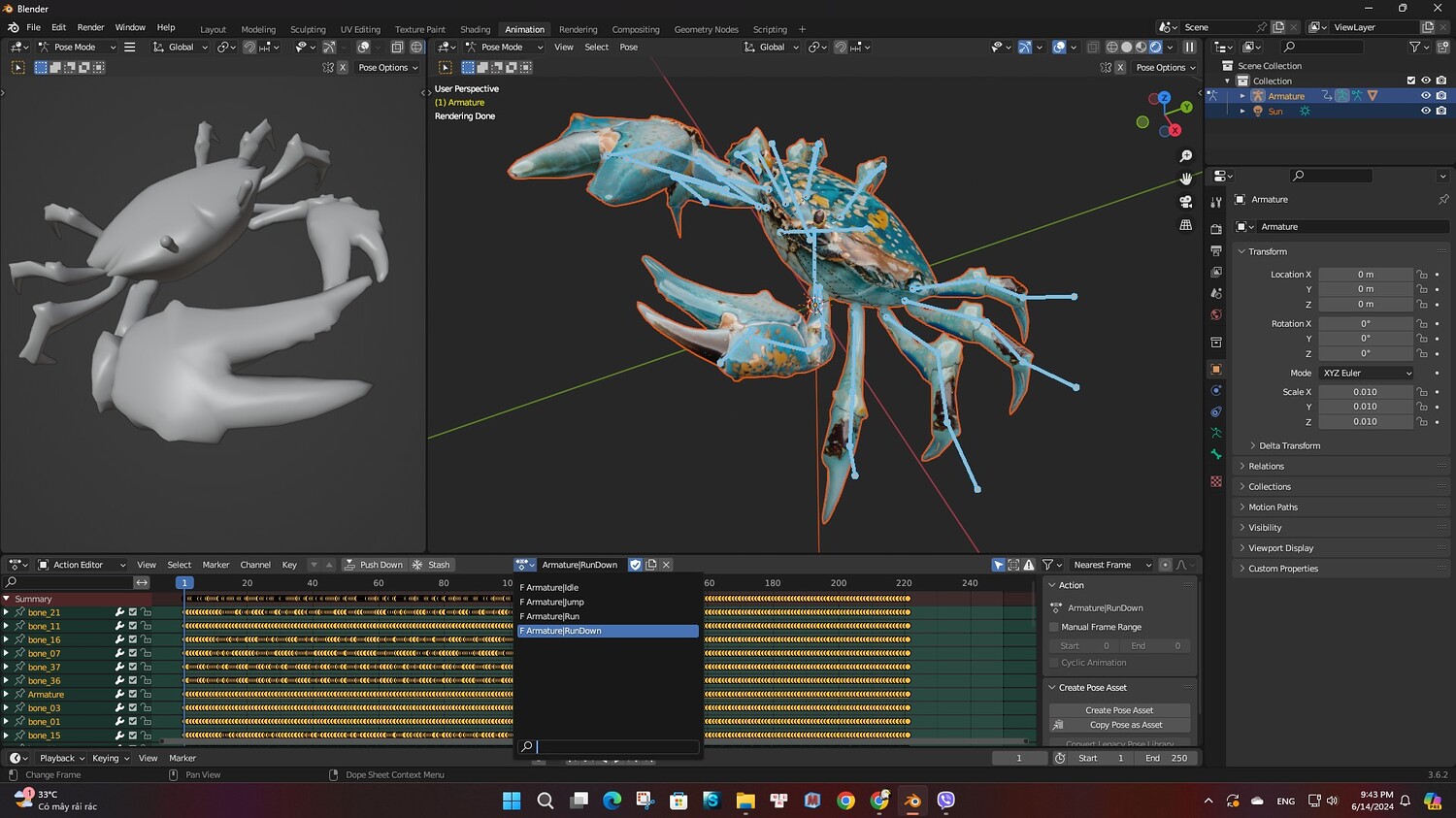
Task: Toggle the bone_21 channel checkbox
Action: [x=133, y=612]
